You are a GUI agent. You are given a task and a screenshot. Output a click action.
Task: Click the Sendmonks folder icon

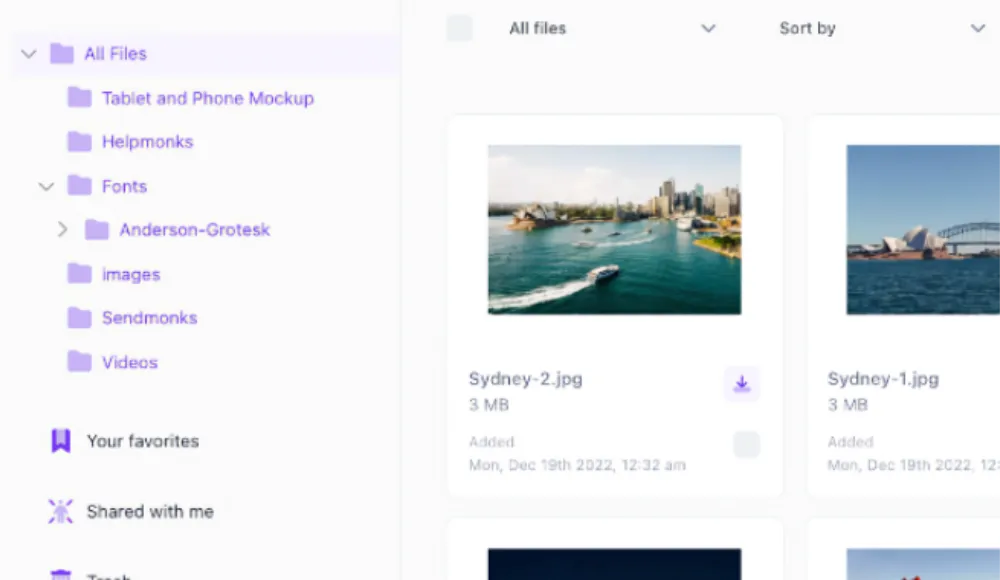click(80, 318)
